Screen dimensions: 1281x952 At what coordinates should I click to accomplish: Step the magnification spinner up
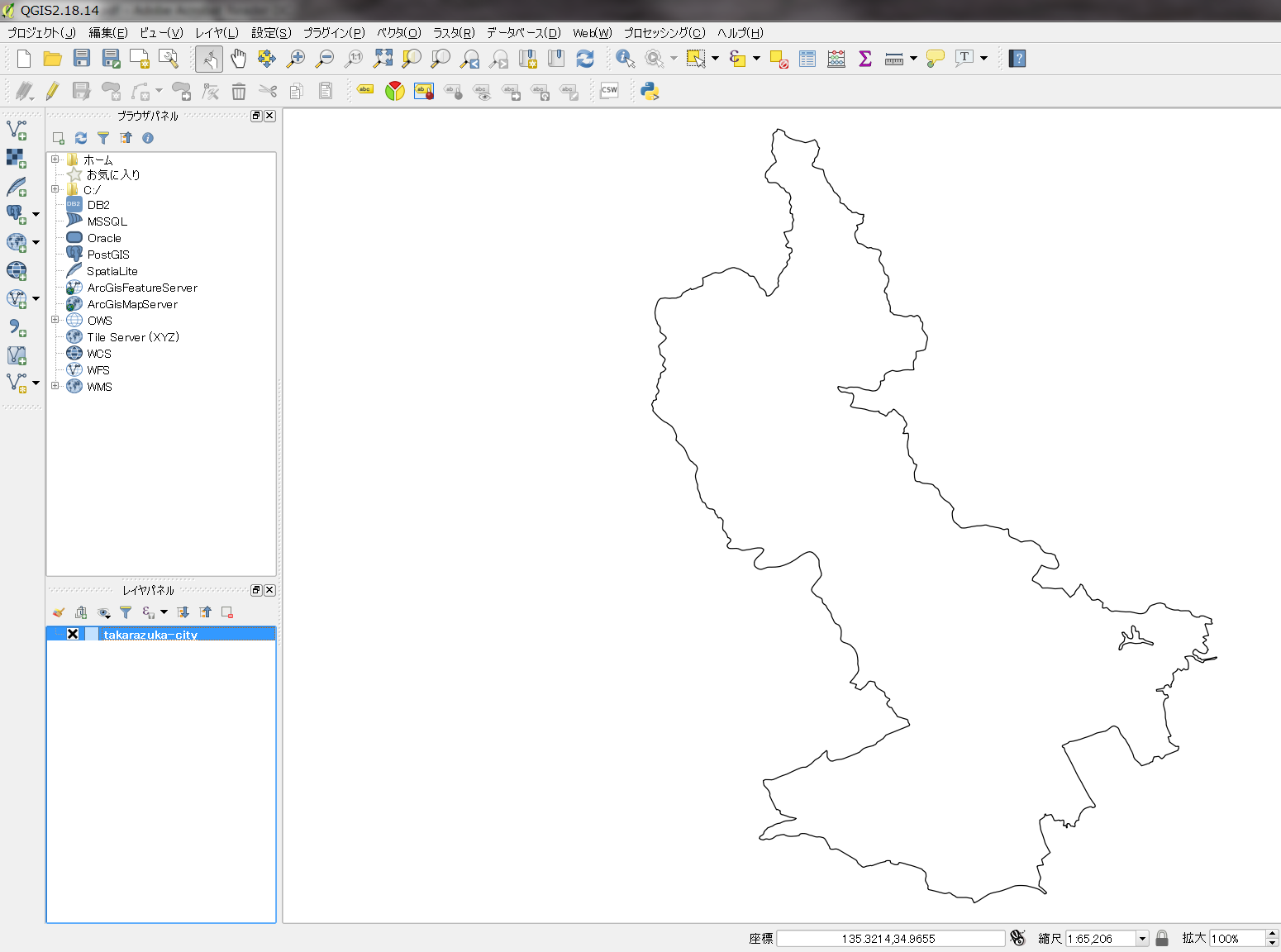pyautogui.click(x=1272, y=934)
